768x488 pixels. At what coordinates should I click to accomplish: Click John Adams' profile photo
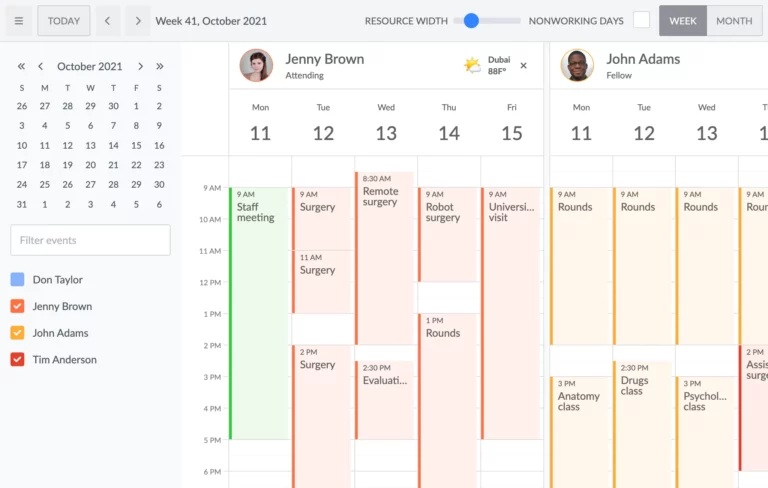[x=576, y=66]
